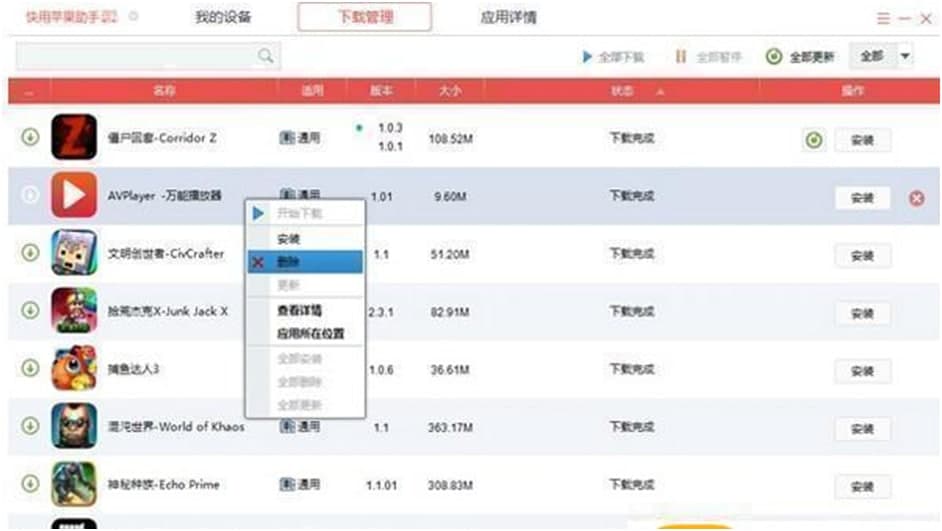Screen dimensions: 942x531
Task: Choose 全部安装 in the context menu
Action: tap(306, 359)
